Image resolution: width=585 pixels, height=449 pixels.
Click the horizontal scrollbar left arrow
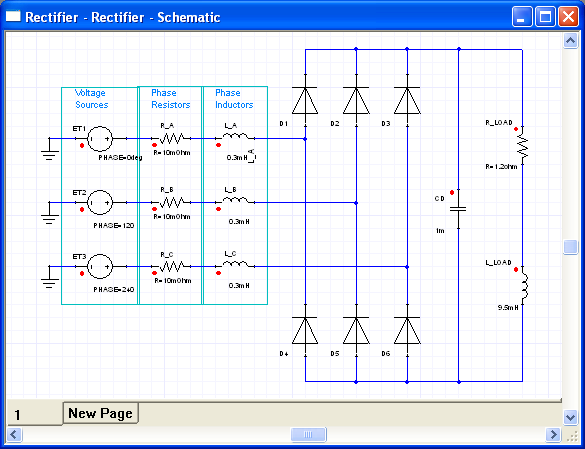tap(15, 435)
